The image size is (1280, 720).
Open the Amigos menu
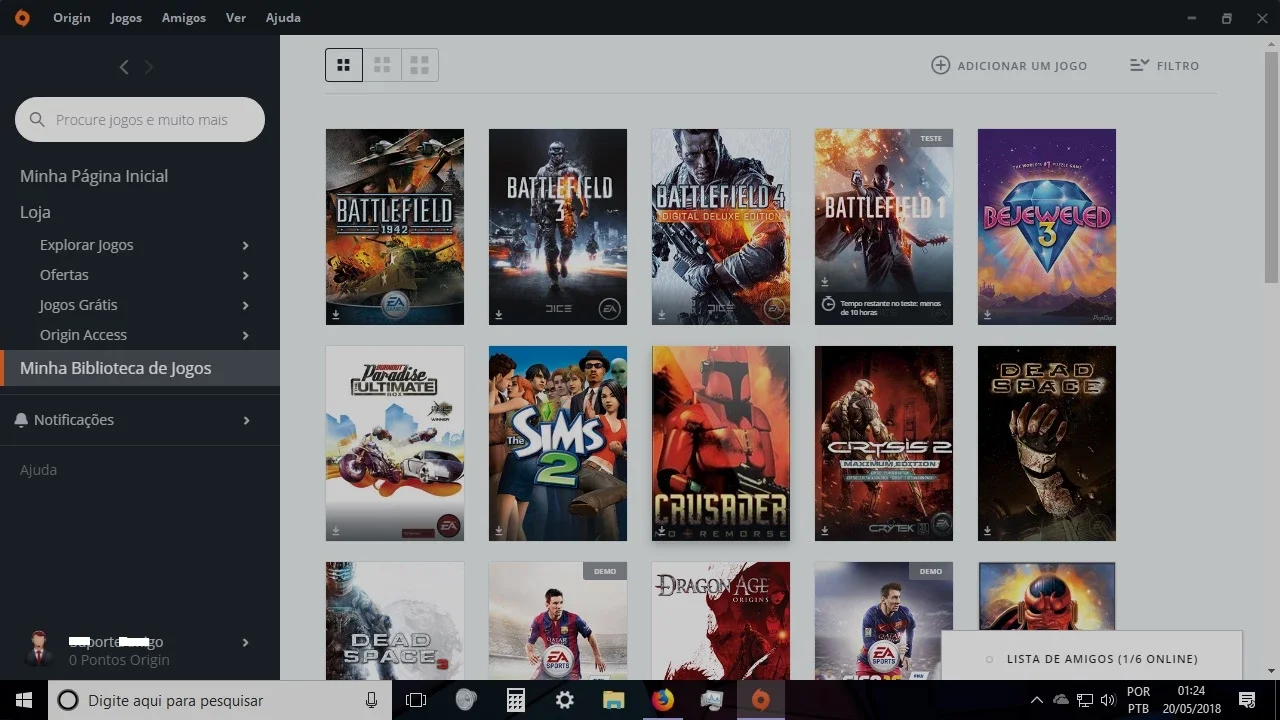184,17
